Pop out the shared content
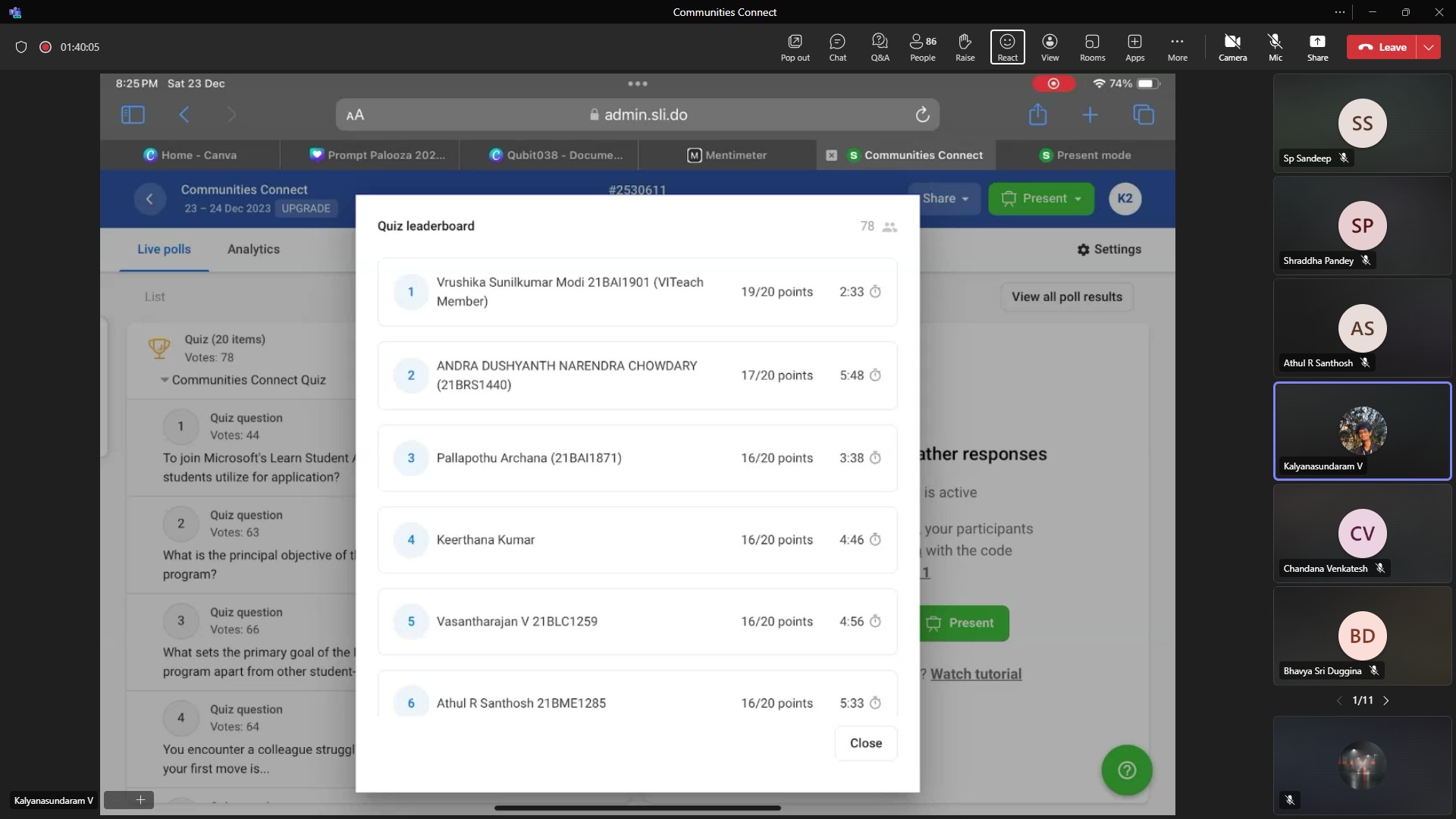 coord(795,47)
